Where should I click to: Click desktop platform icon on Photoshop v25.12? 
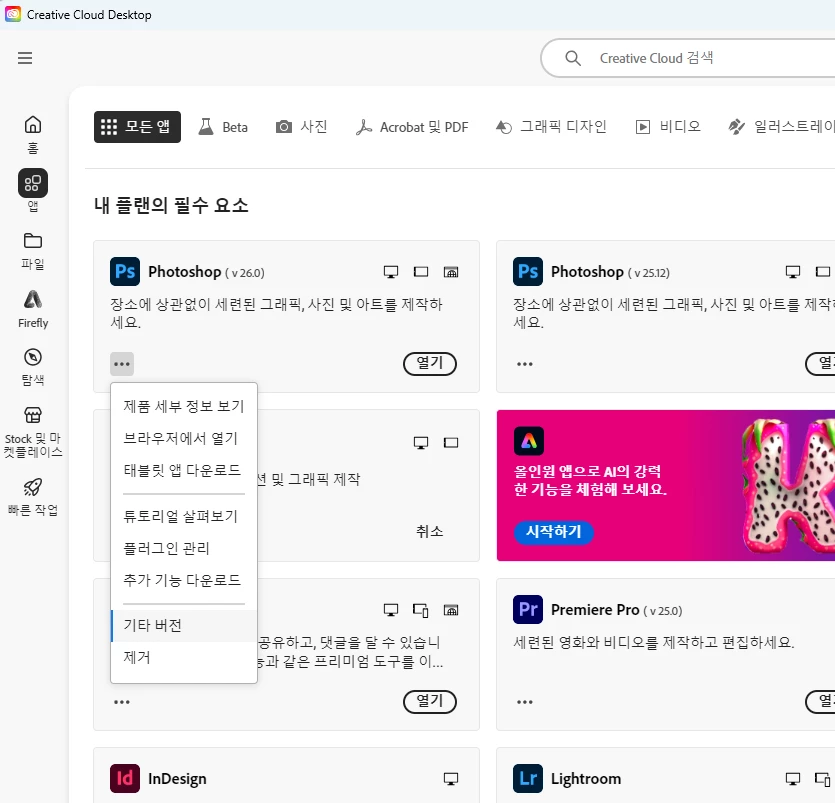tap(793, 272)
